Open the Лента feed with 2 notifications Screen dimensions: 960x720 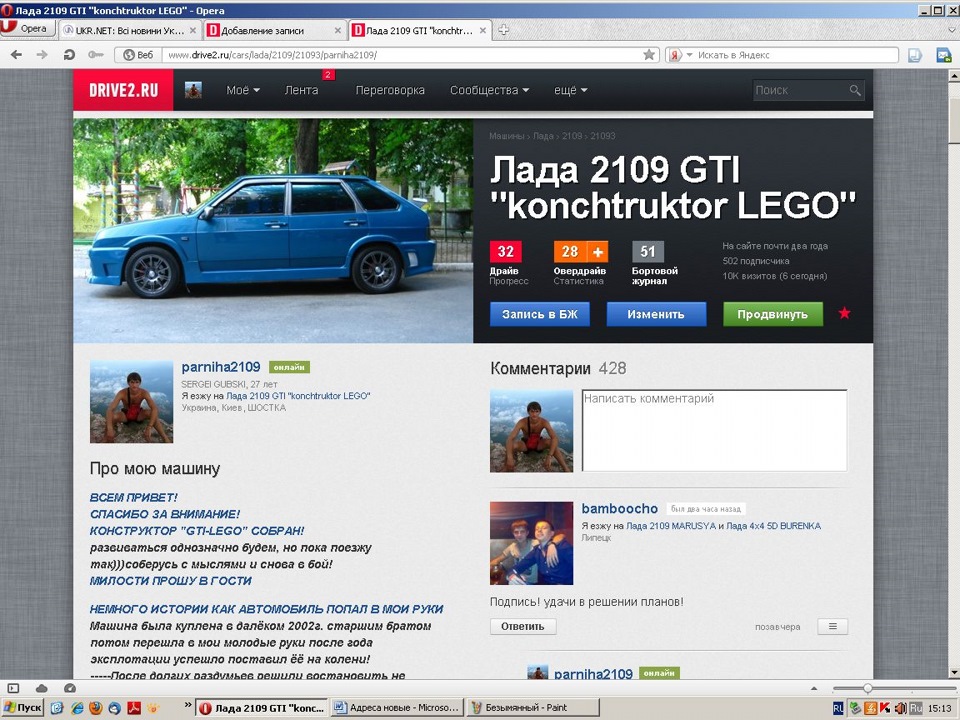point(301,90)
